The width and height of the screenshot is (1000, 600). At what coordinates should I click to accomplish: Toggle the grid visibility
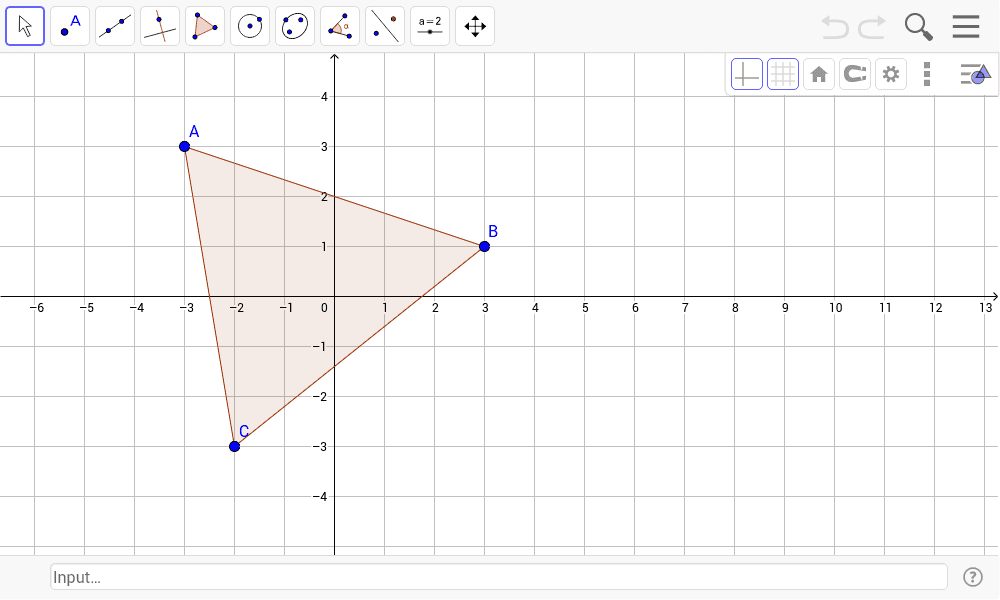click(x=783, y=73)
